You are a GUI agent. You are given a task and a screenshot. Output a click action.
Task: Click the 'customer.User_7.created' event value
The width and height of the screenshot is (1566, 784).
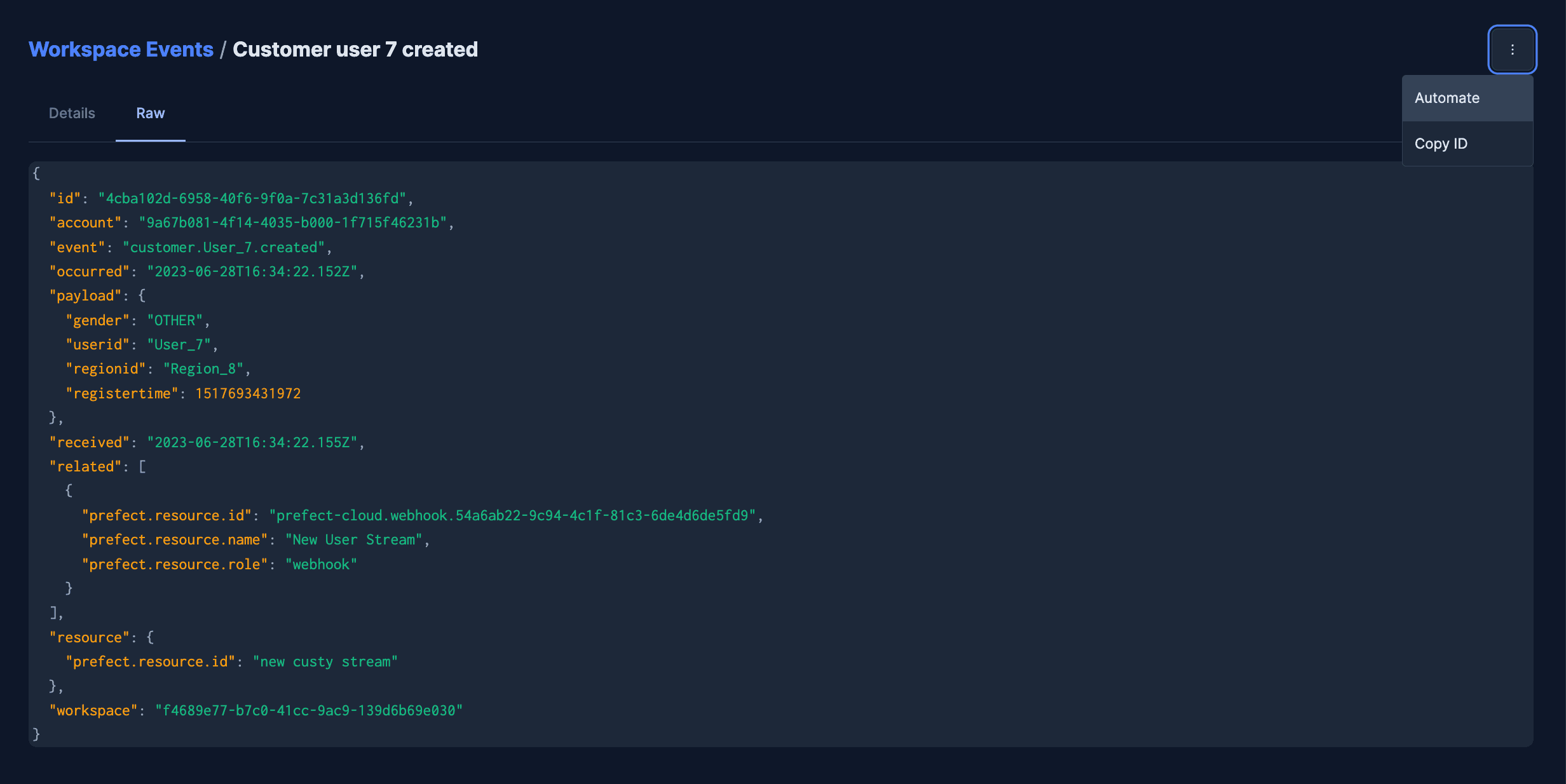(x=224, y=248)
